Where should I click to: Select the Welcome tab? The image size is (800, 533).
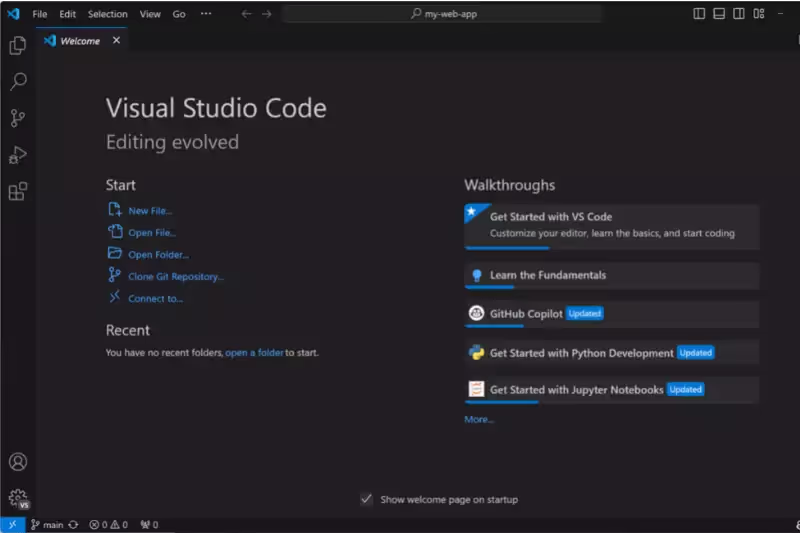click(80, 41)
